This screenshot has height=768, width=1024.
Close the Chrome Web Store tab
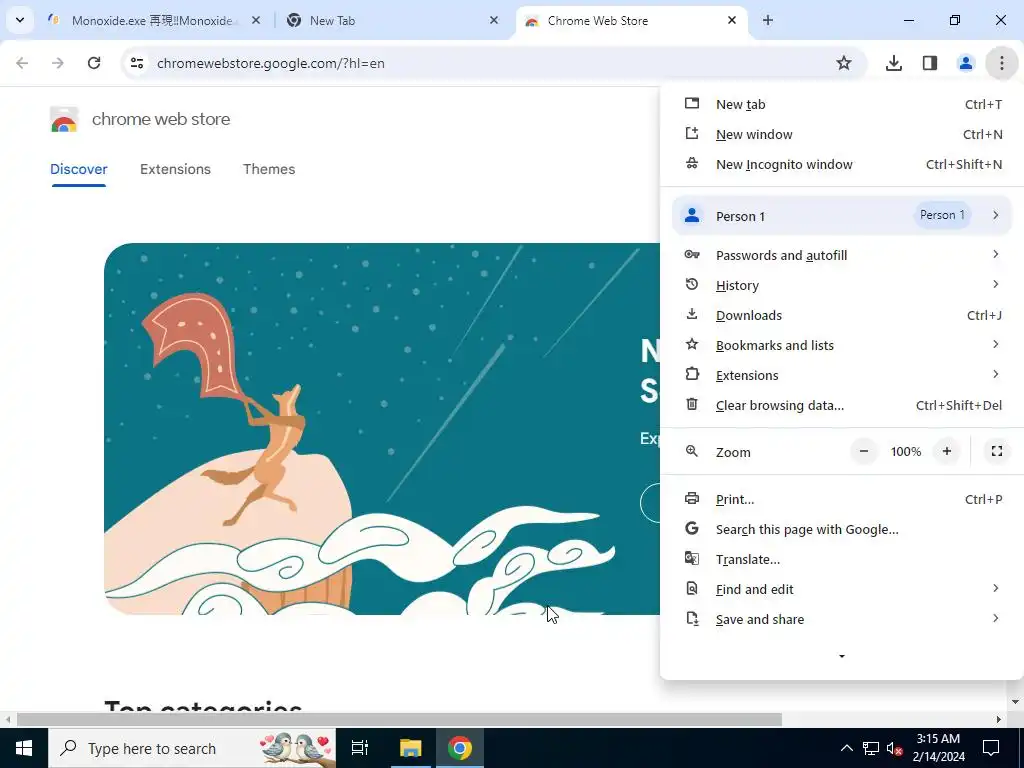[731, 20]
